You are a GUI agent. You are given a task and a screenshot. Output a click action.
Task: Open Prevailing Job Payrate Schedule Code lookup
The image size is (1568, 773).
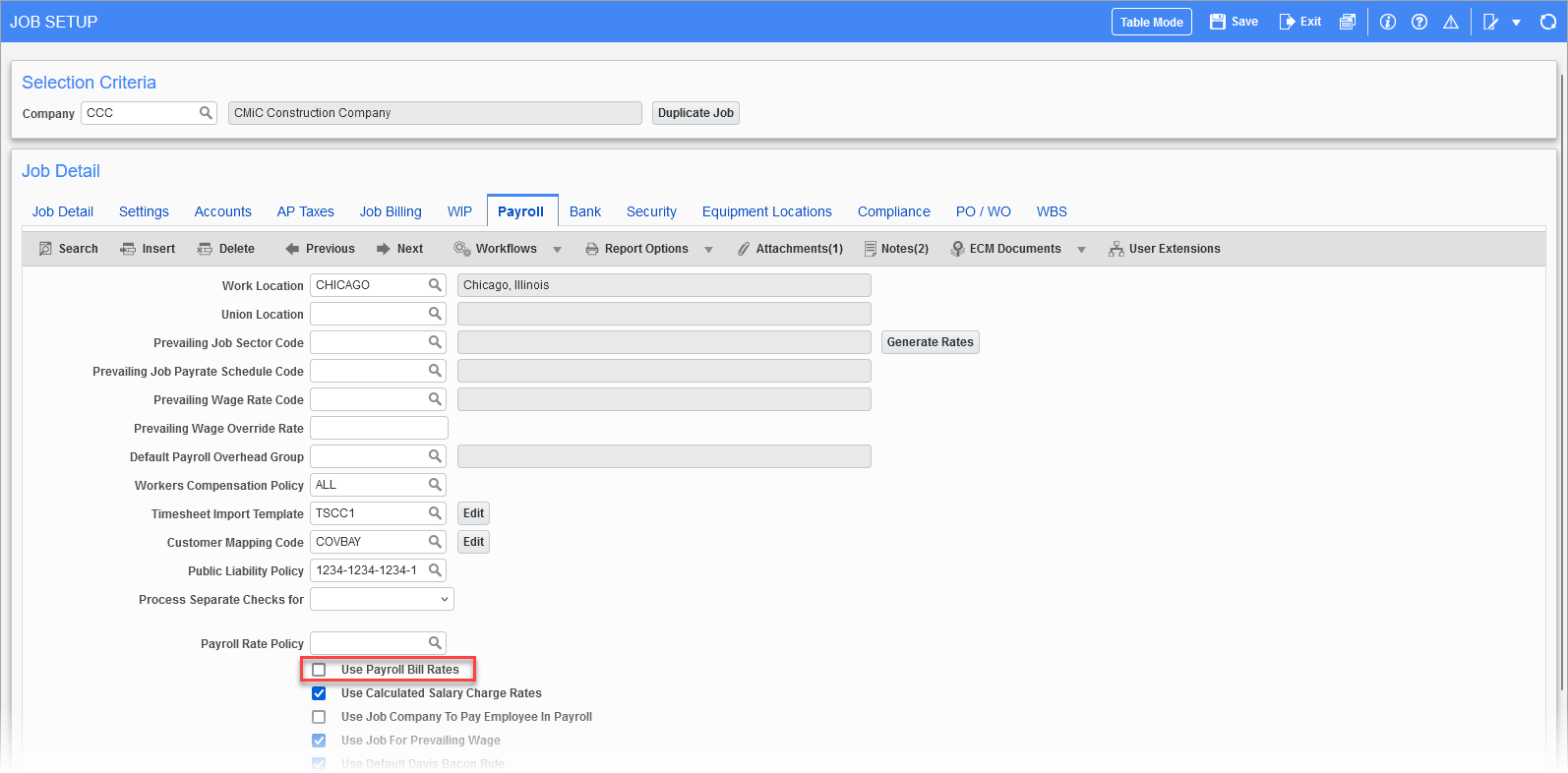(435, 371)
